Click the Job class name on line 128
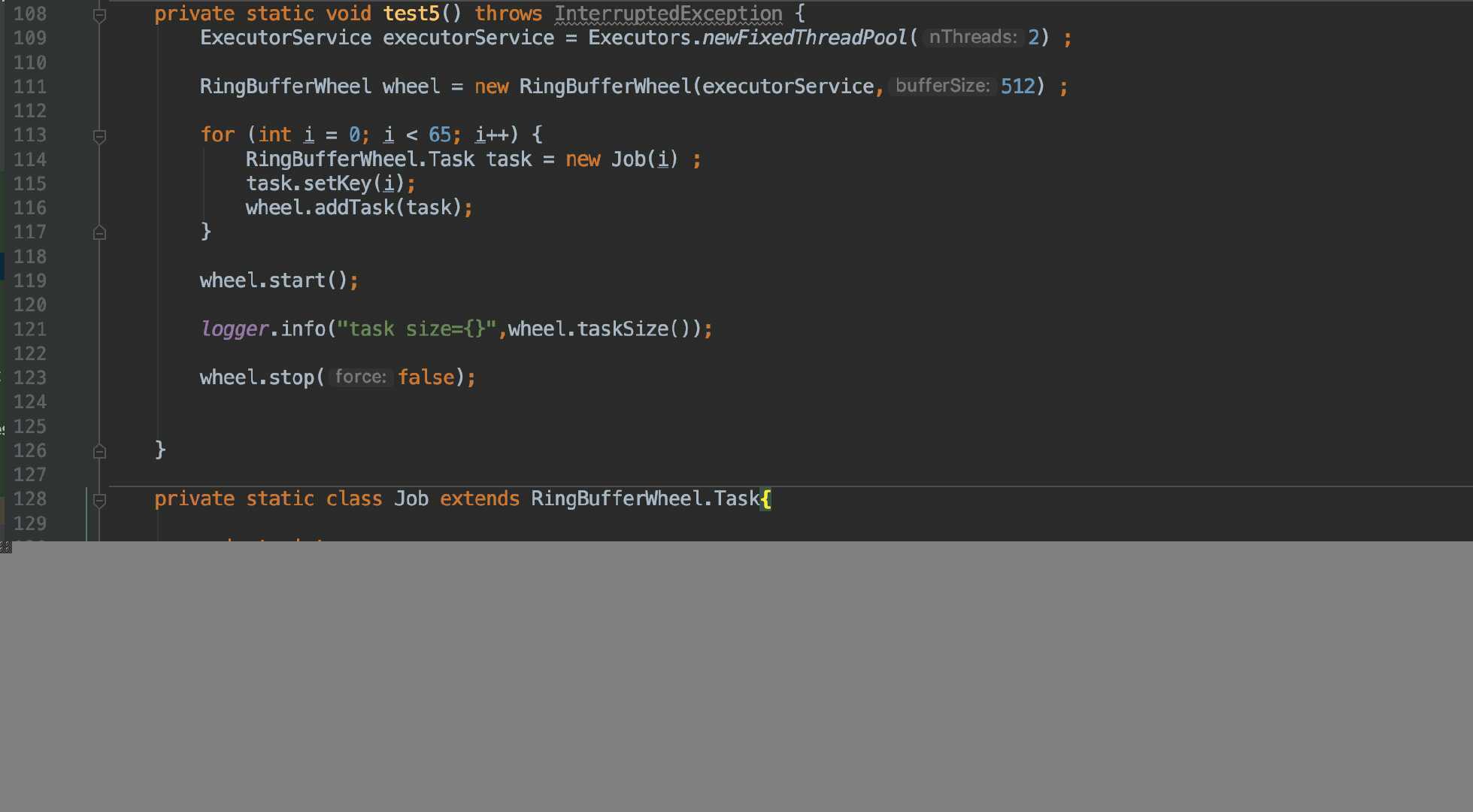The height and width of the screenshot is (812, 1473). click(x=411, y=498)
